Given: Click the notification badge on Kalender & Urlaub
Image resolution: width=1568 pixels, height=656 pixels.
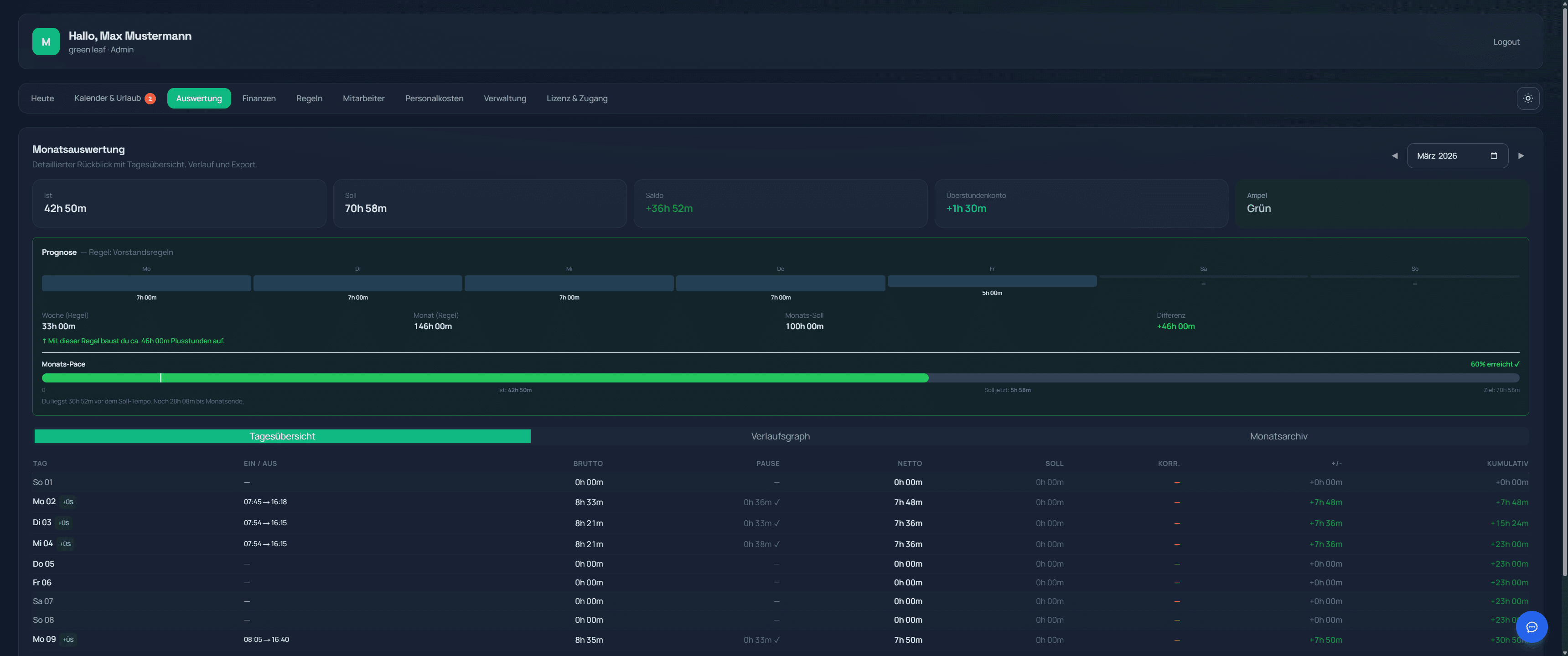Looking at the screenshot, I should 150,98.
